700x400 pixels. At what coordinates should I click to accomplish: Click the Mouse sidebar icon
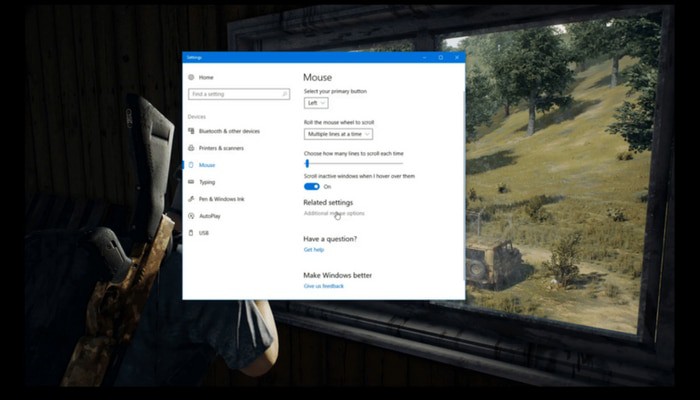191,165
